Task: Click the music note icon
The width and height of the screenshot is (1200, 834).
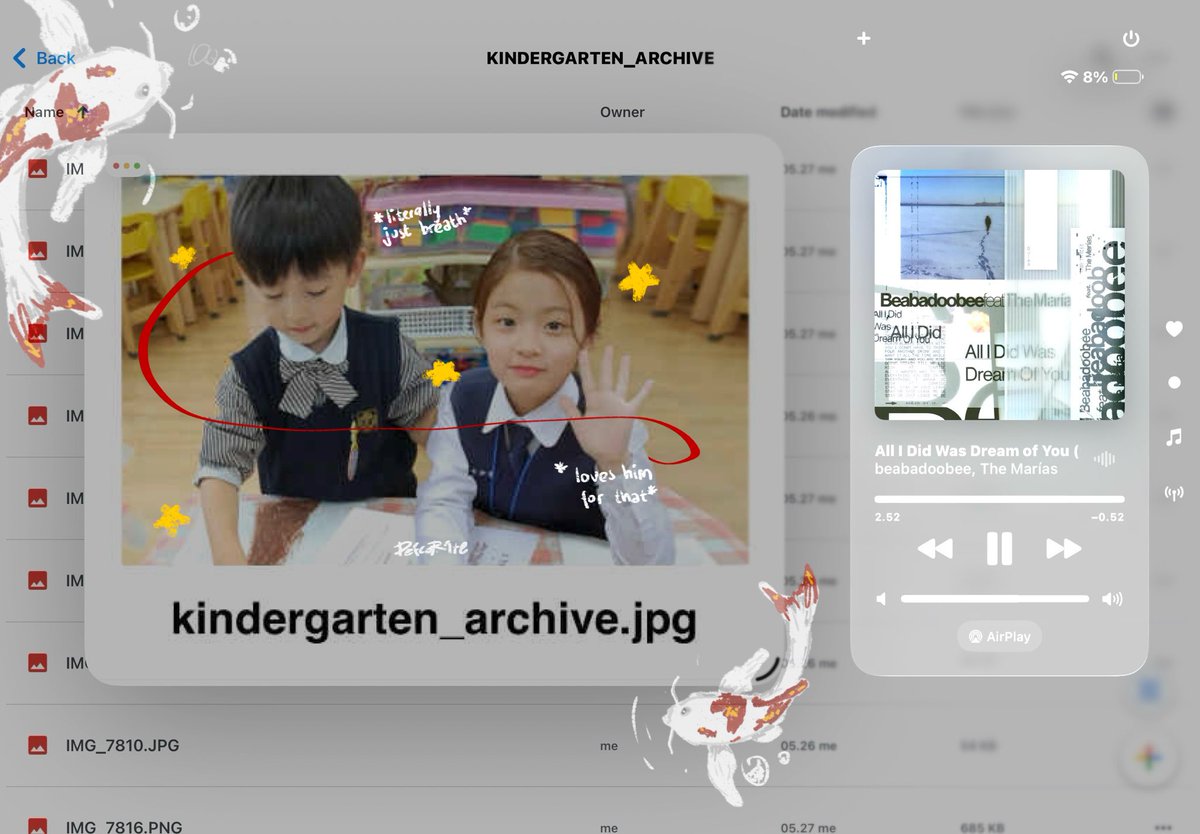Action: click(1174, 437)
